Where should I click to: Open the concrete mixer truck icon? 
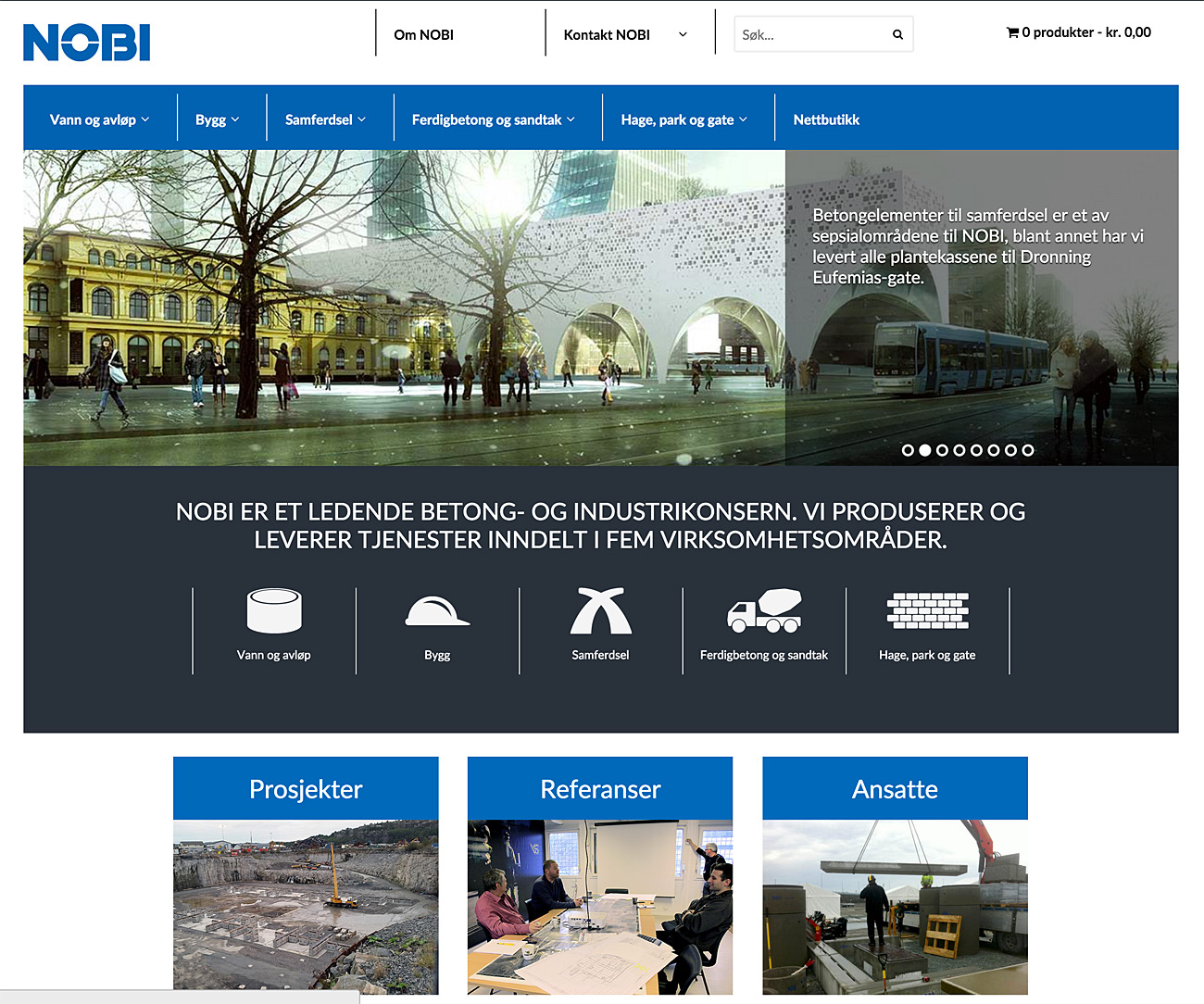(x=764, y=610)
